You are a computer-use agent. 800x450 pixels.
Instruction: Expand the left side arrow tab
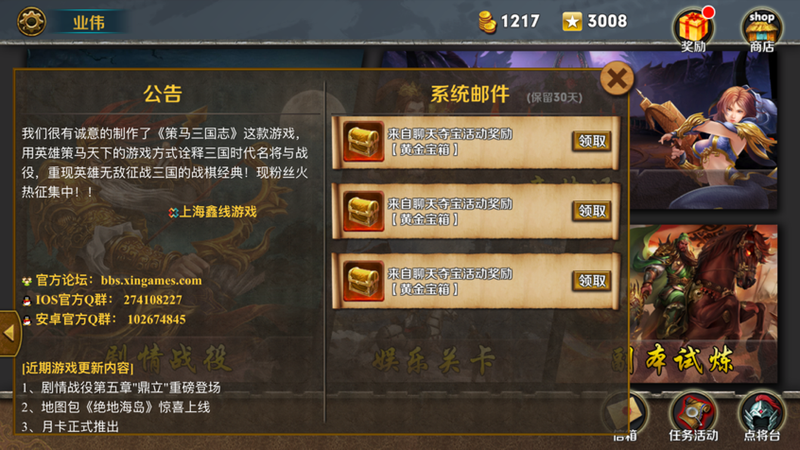click(x=10, y=333)
